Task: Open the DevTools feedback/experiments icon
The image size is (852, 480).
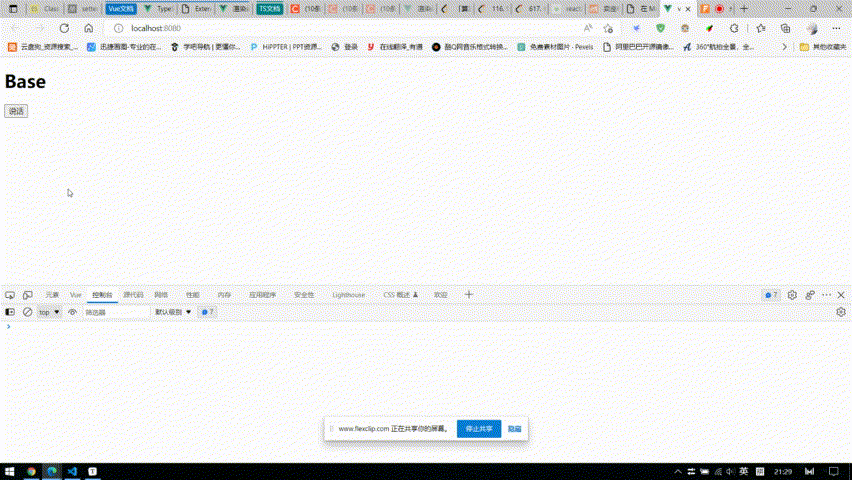Action: point(810,295)
